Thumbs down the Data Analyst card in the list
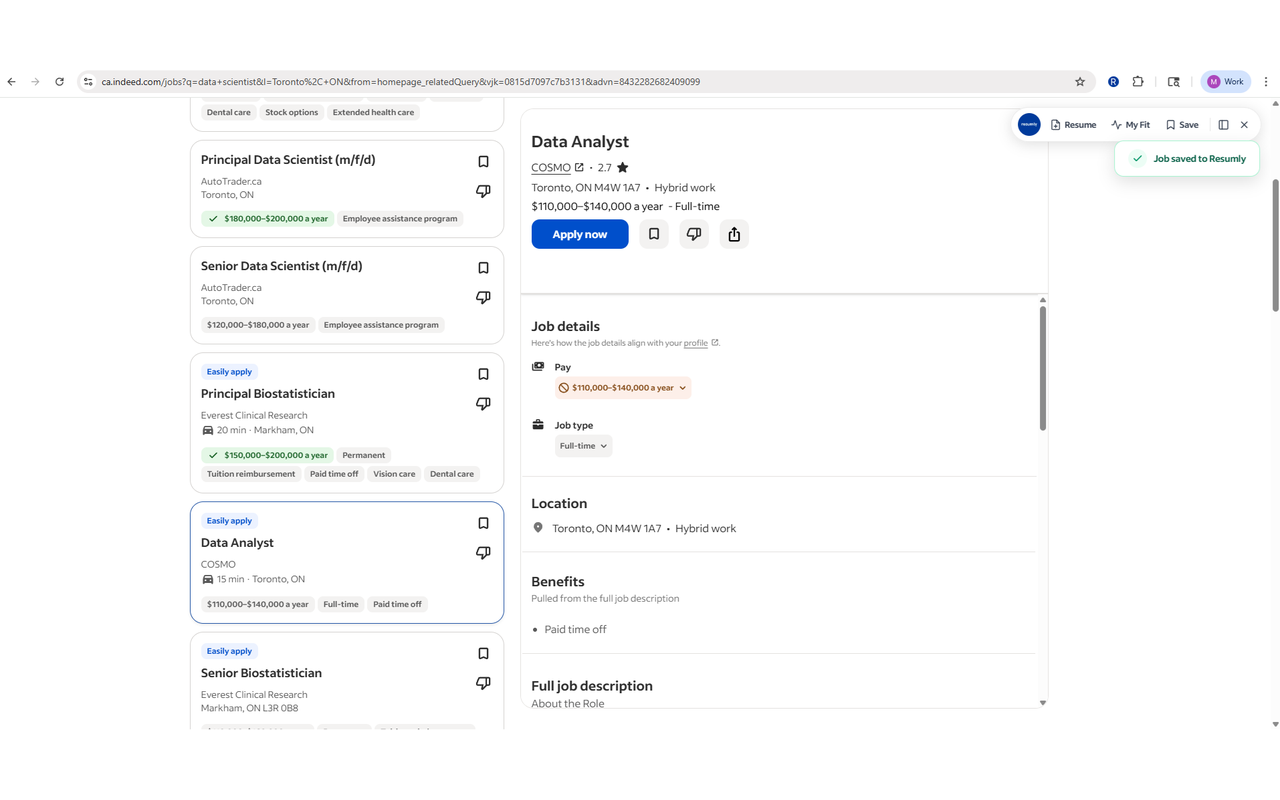 pyautogui.click(x=483, y=553)
